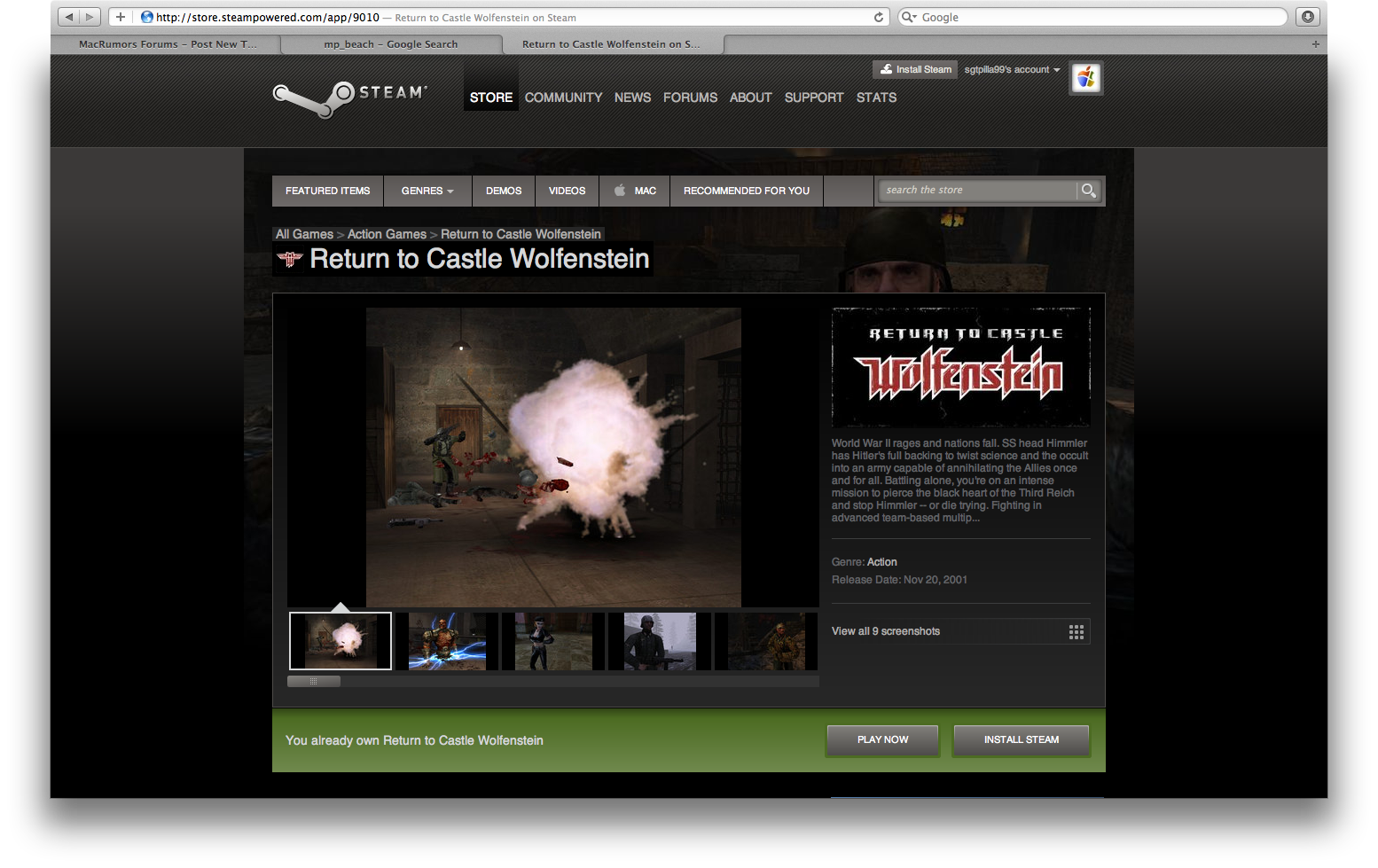The height and width of the screenshot is (868, 1378).
Task: Select the fifth screenshot thumbnail
Action: click(766, 641)
